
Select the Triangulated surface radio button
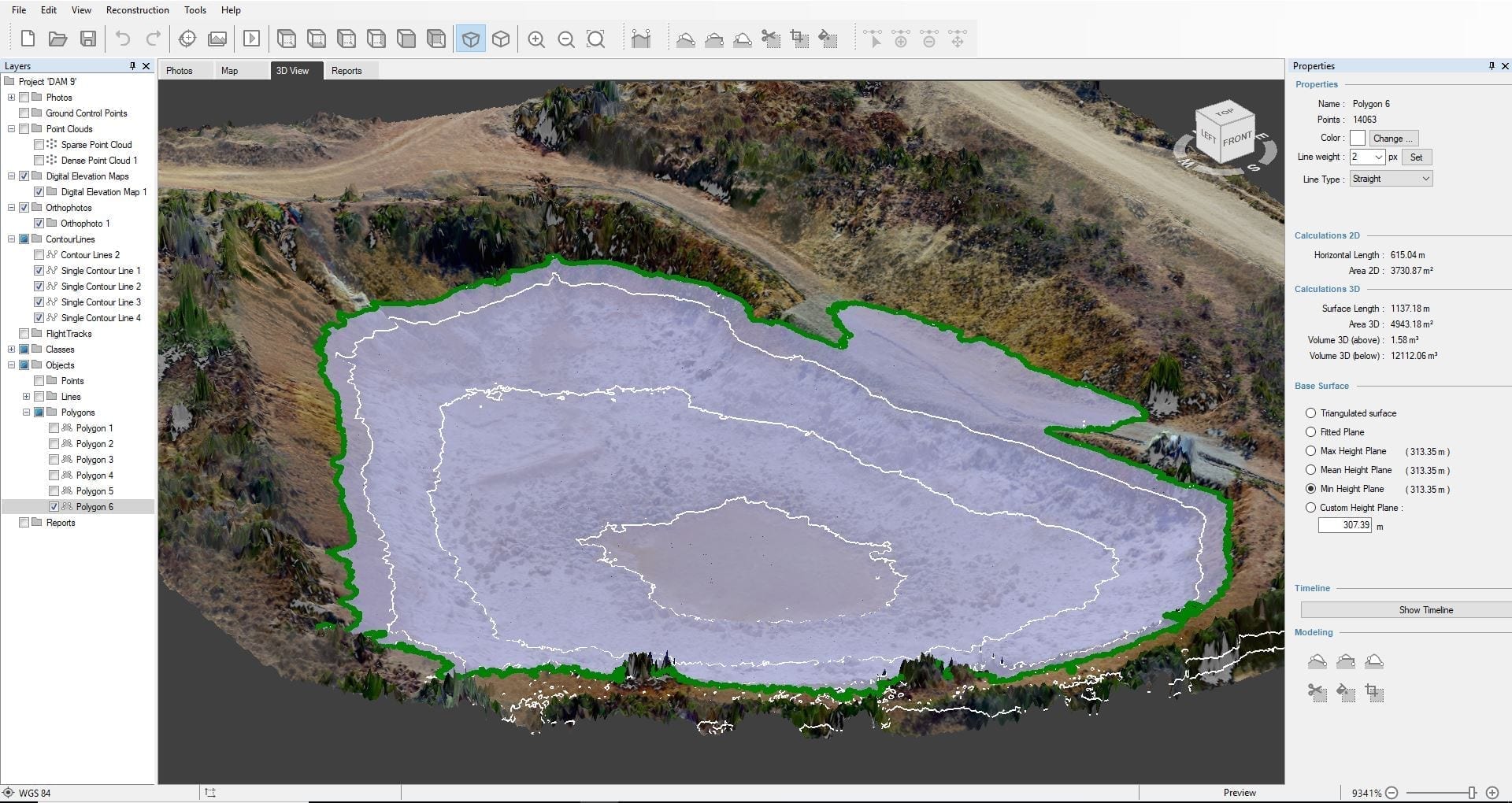click(x=1310, y=413)
